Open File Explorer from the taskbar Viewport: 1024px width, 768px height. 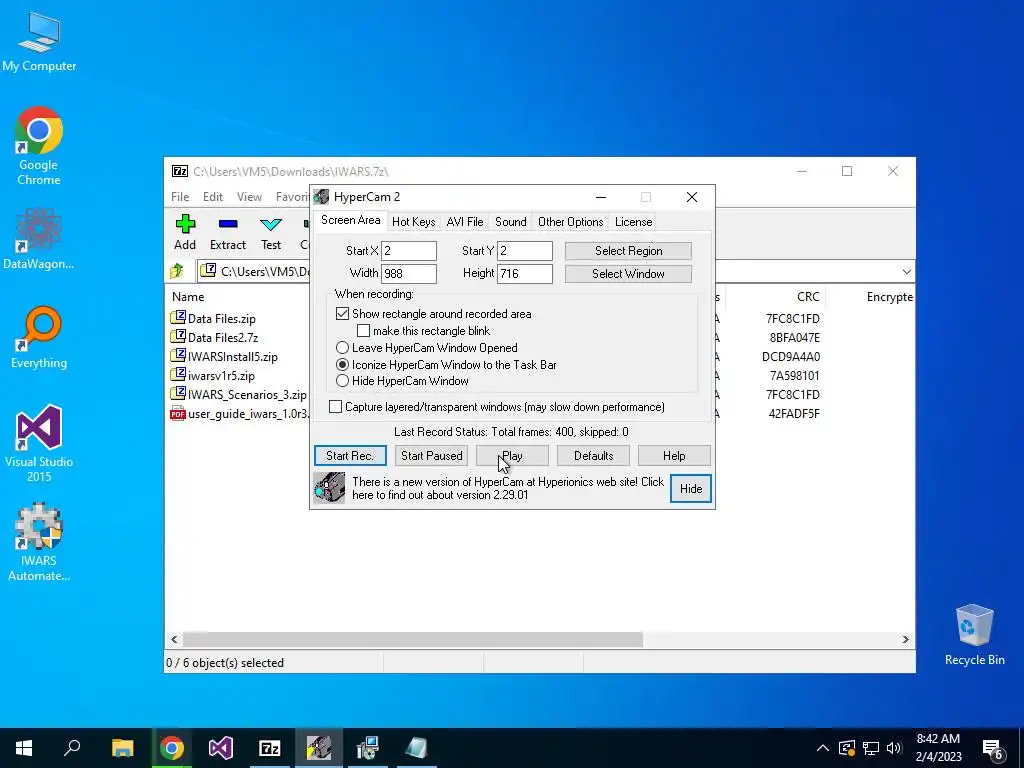click(x=122, y=748)
